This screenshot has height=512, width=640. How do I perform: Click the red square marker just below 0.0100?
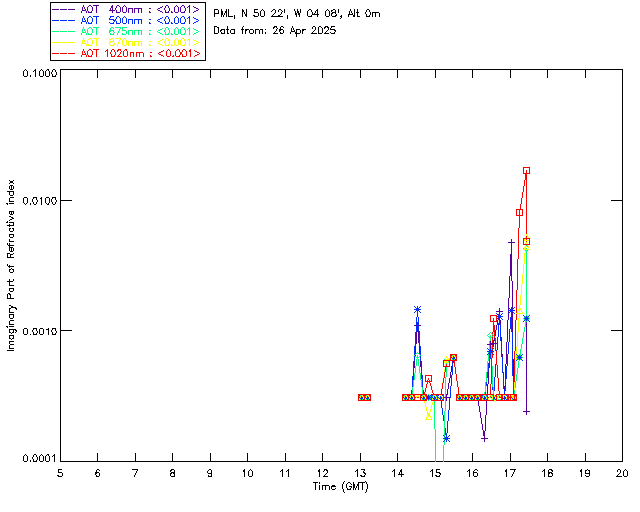click(519, 213)
